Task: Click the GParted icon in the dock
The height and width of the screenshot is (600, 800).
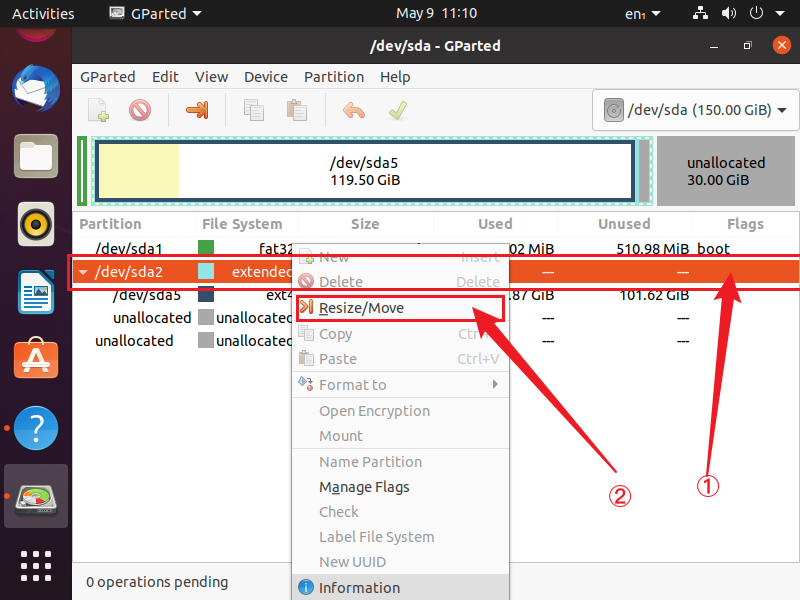Action: 36,496
